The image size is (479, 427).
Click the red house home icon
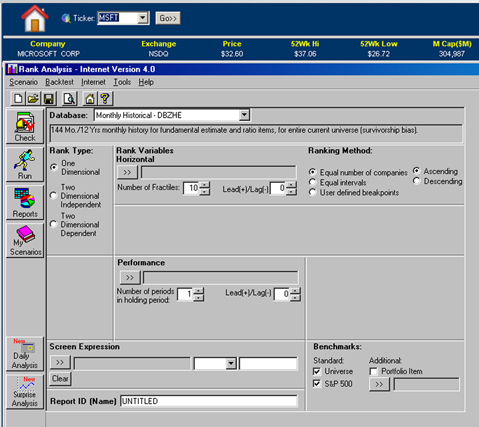[x=34, y=18]
